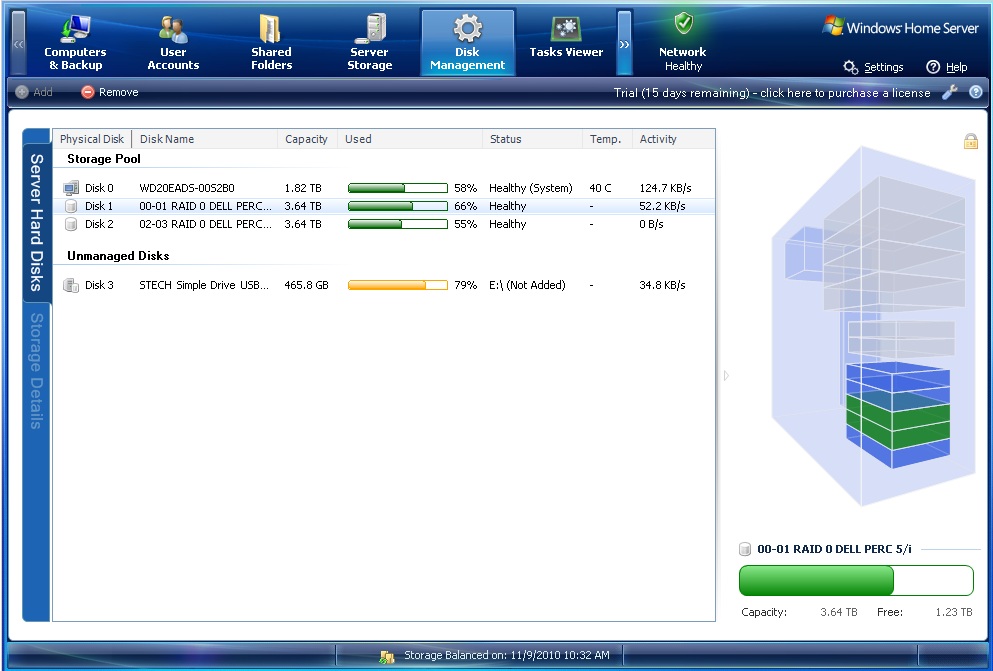The height and width of the screenshot is (671, 993).
Task: Click the Disk 1 drive icon
Action: [71, 206]
